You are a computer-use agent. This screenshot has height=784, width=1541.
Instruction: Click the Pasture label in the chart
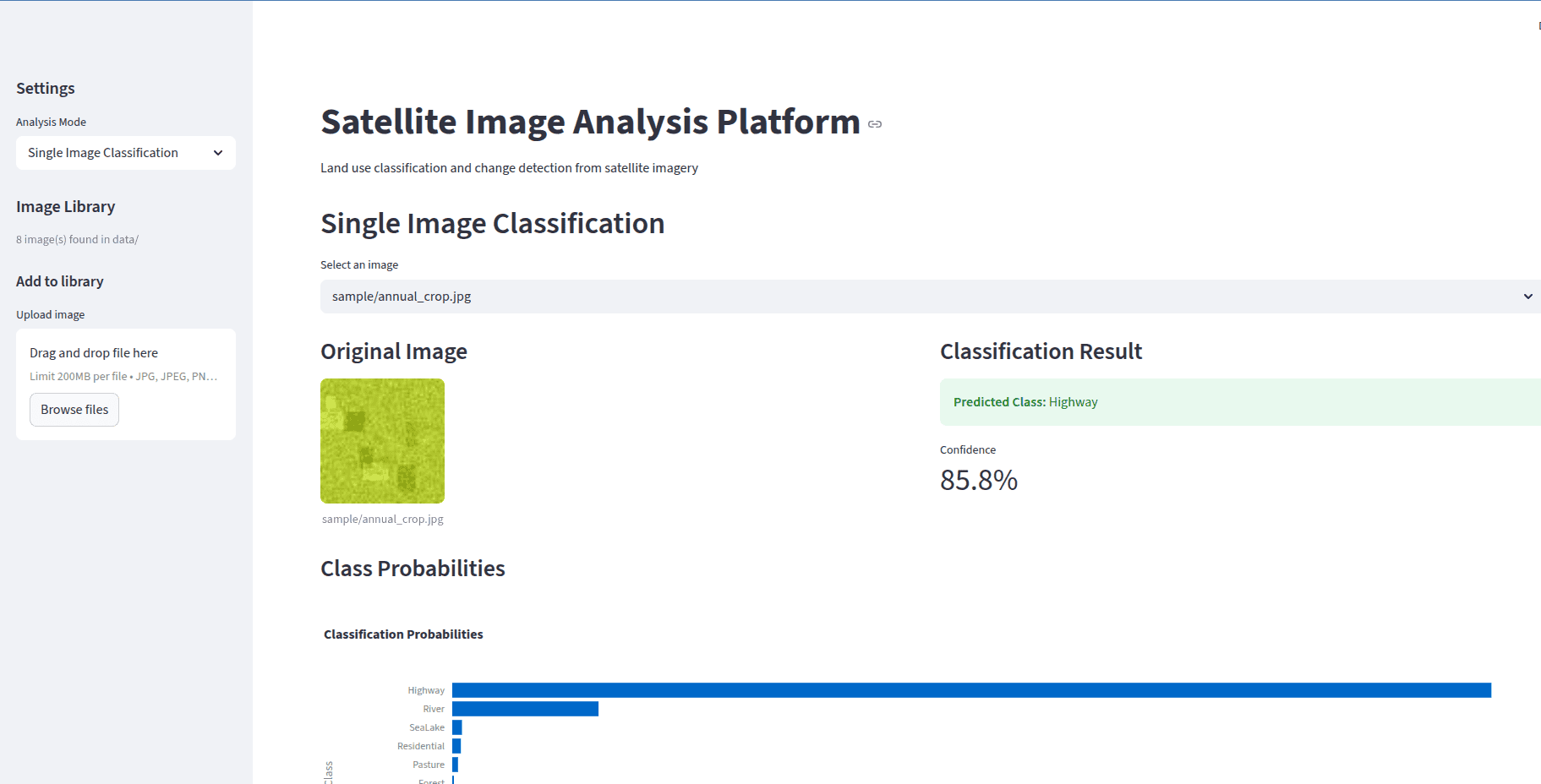pyautogui.click(x=428, y=764)
